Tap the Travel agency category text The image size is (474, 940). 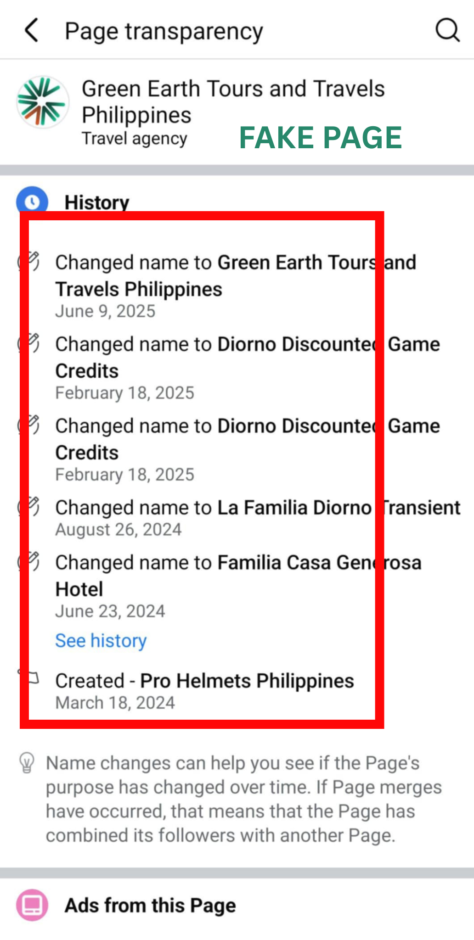[x=134, y=138]
